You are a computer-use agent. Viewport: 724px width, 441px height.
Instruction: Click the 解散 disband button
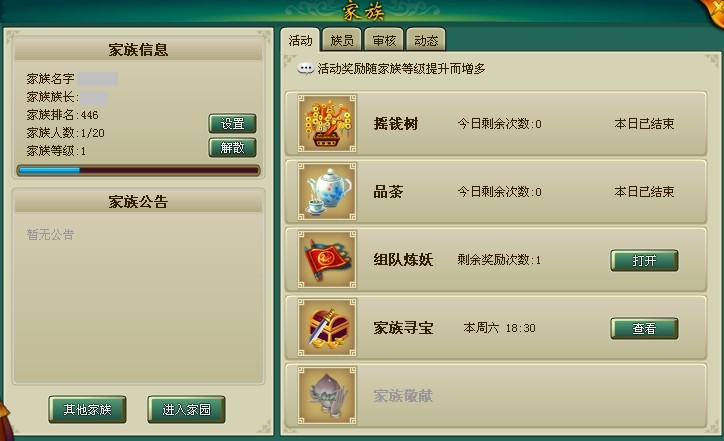[x=232, y=148]
